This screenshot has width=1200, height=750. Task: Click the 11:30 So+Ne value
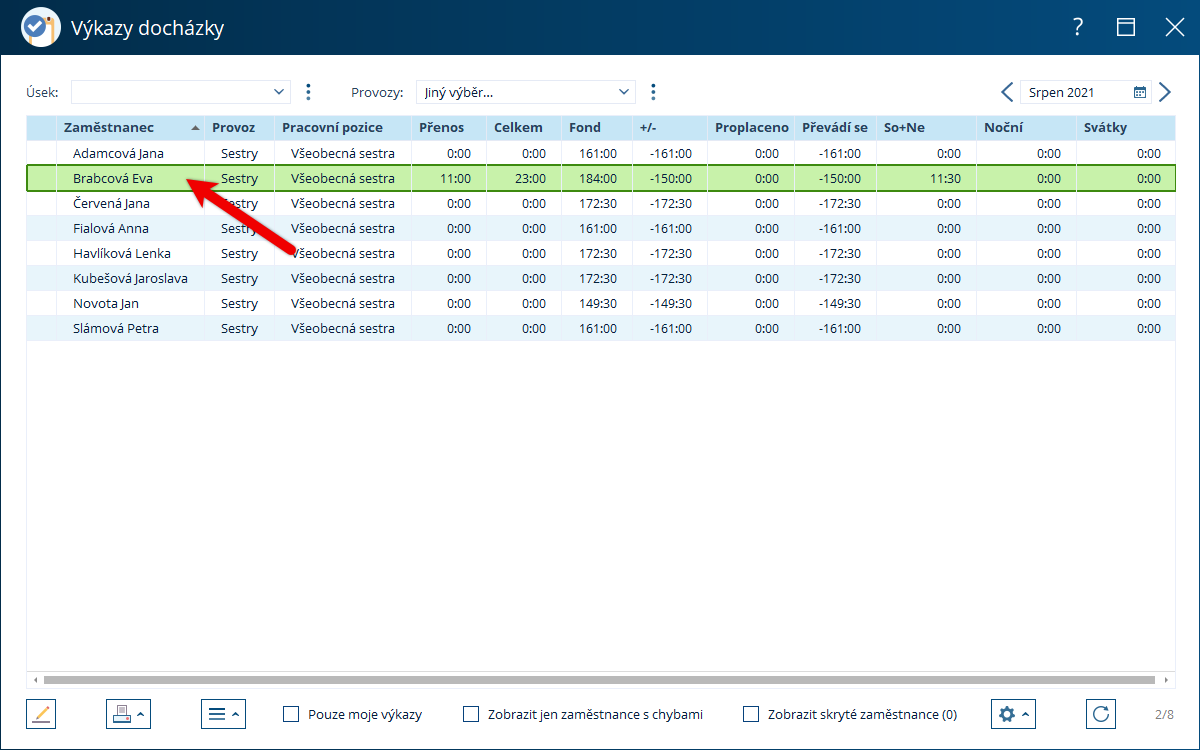(945, 179)
